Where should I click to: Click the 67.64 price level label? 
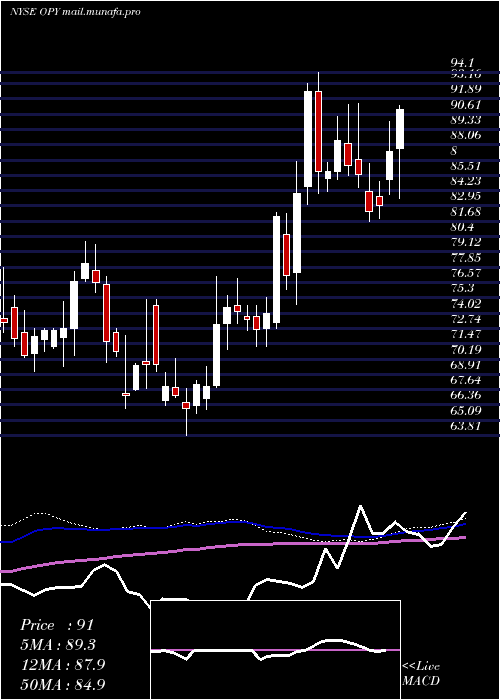466,380
